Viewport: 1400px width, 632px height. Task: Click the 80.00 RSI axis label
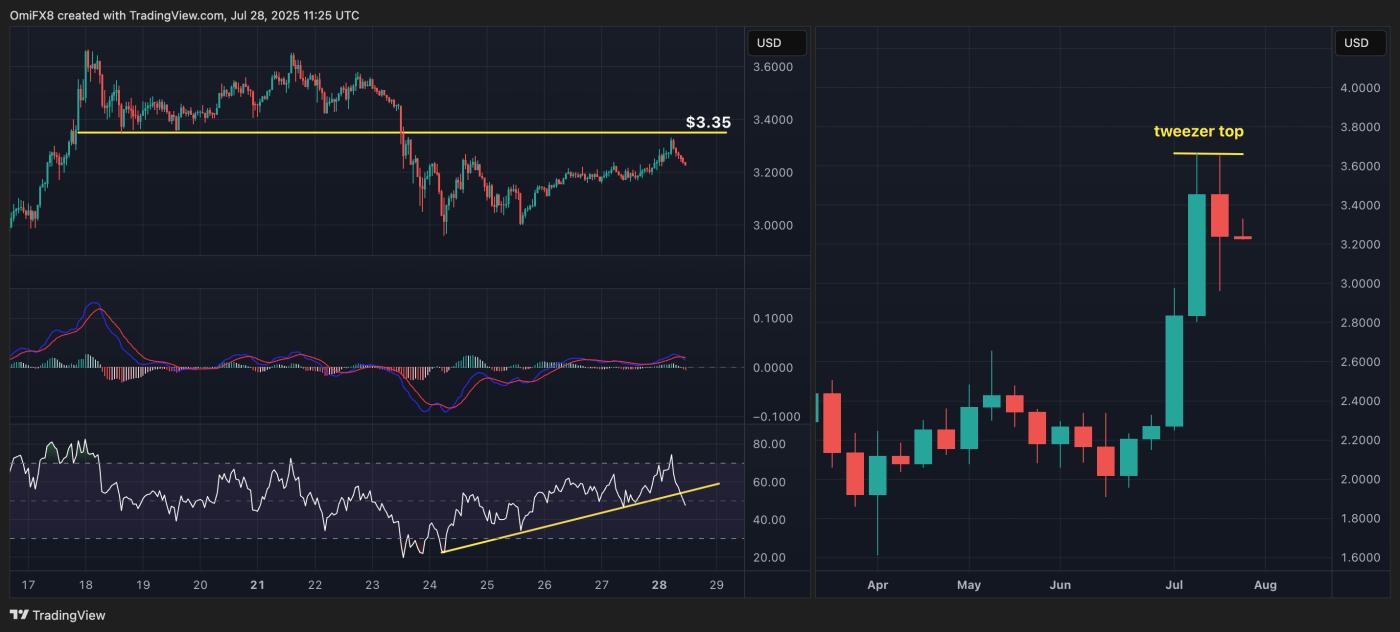tap(769, 444)
